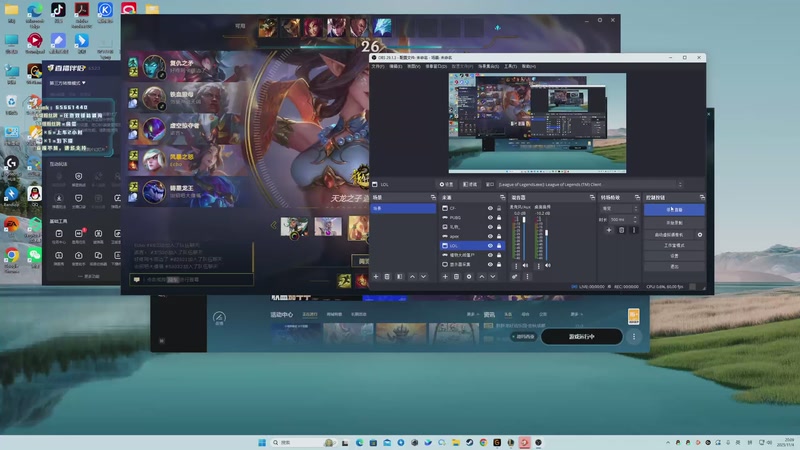Pop out the Audio Mixer dock float icon
The height and width of the screenshot is (450, 800).
coord(592,197)
